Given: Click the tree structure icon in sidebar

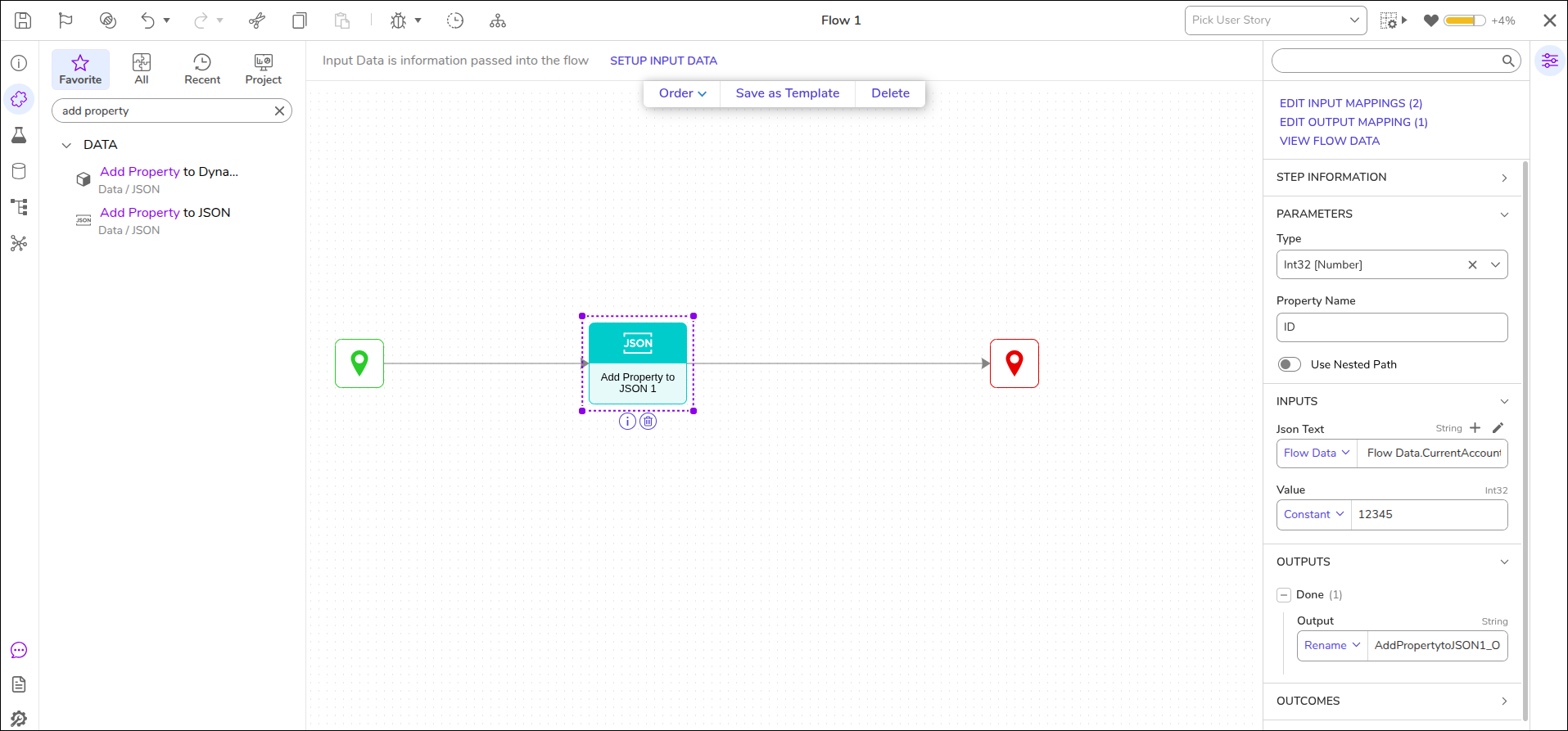Looking at the screenshot, I should [x=19, y=207].
